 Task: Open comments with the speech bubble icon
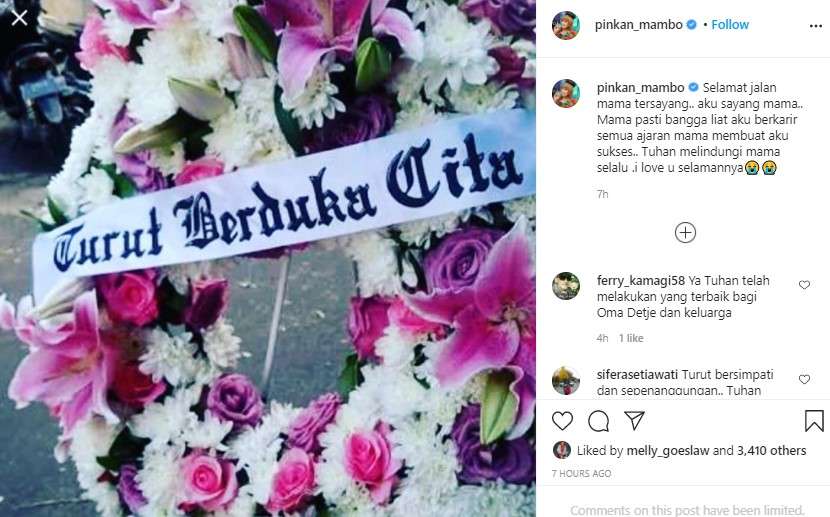(598, 421)
